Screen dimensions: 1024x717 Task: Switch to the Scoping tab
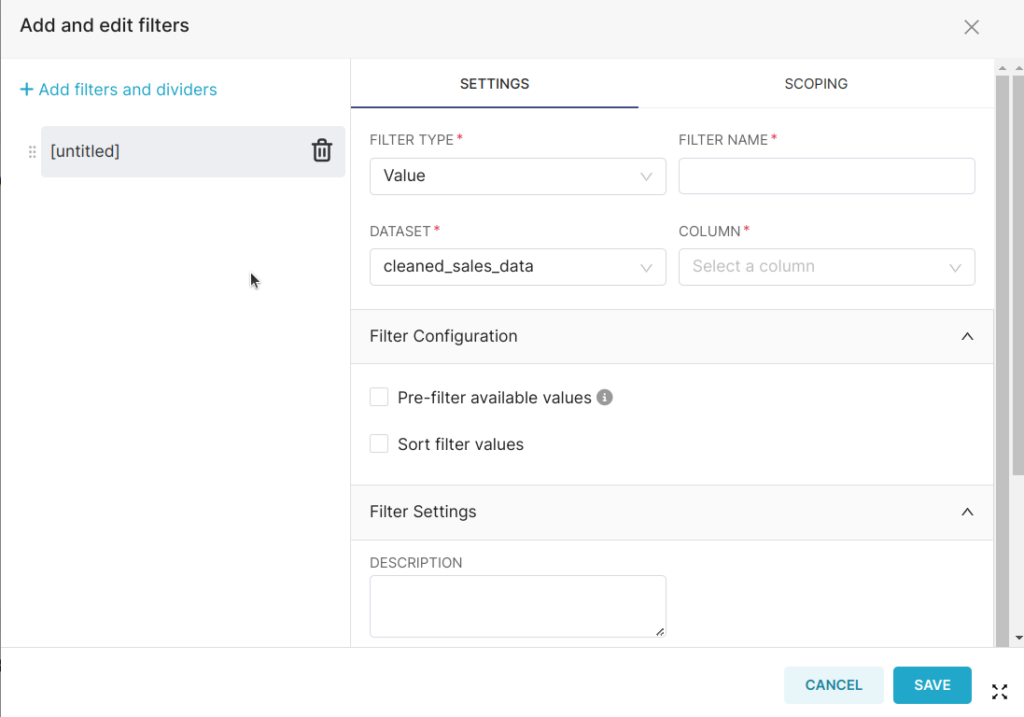click(816, 84)
